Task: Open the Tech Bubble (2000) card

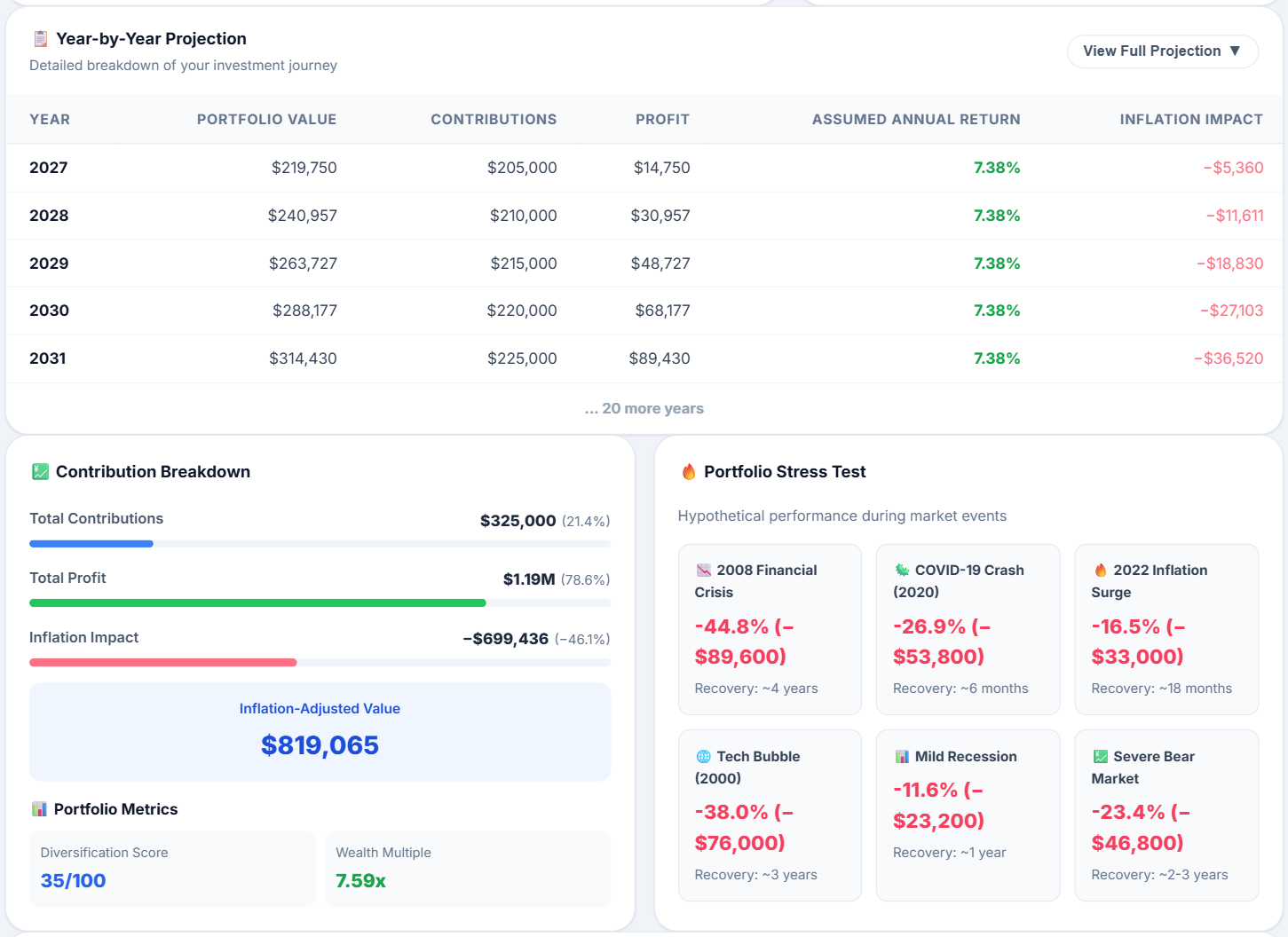Action: coord(770,815)
